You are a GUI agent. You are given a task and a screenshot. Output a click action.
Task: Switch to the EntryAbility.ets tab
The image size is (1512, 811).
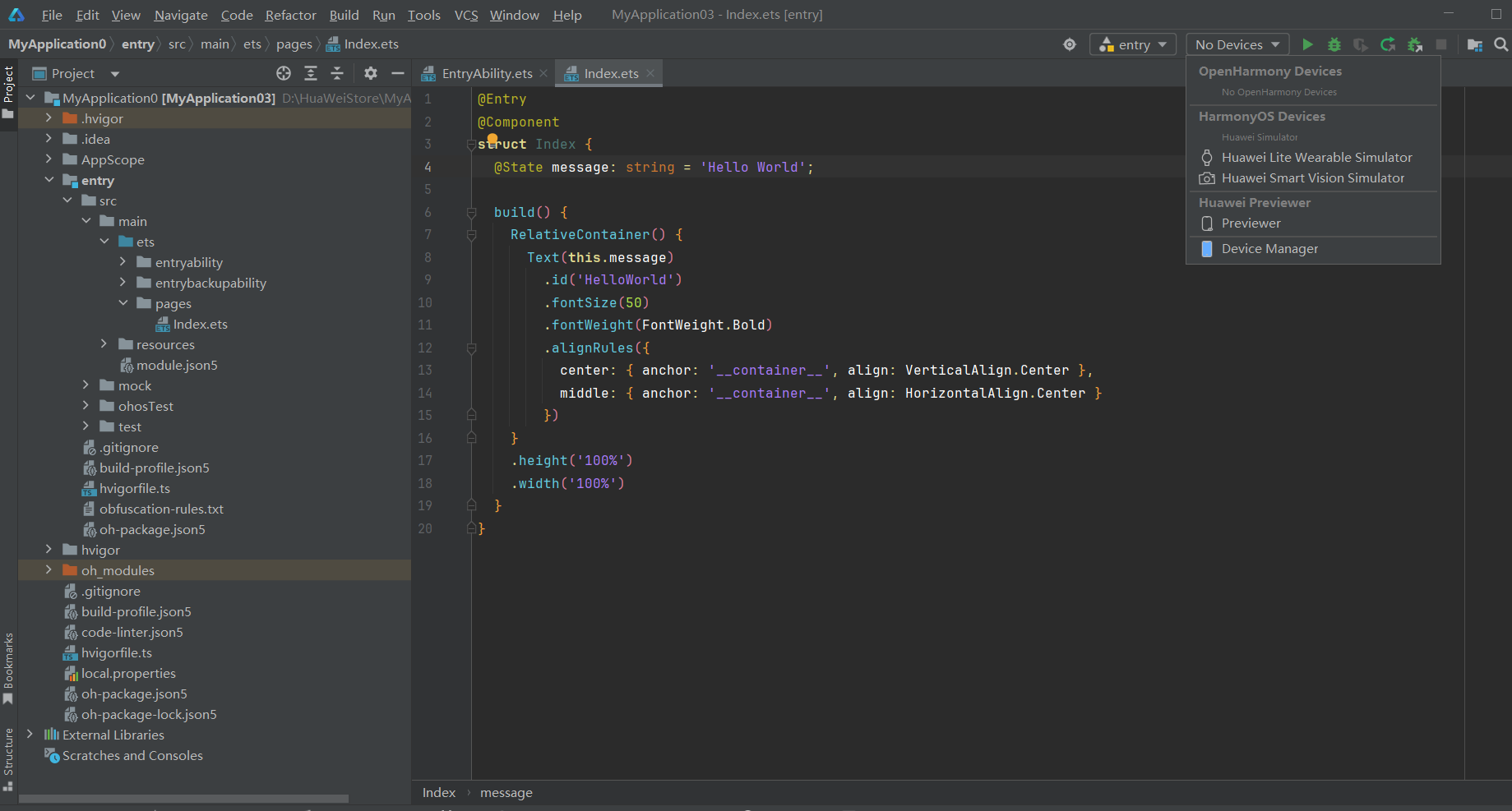[x=487, y=73]
